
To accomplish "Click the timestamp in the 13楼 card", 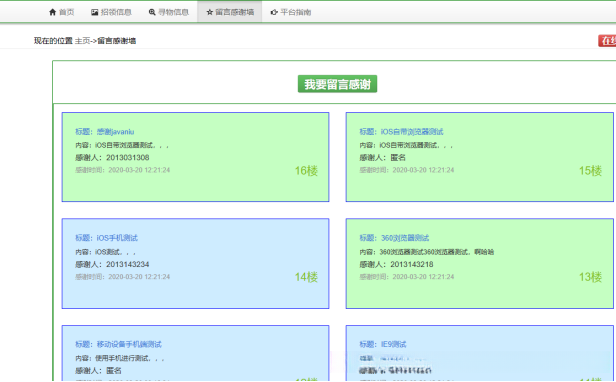I will (x=423, y=277).
